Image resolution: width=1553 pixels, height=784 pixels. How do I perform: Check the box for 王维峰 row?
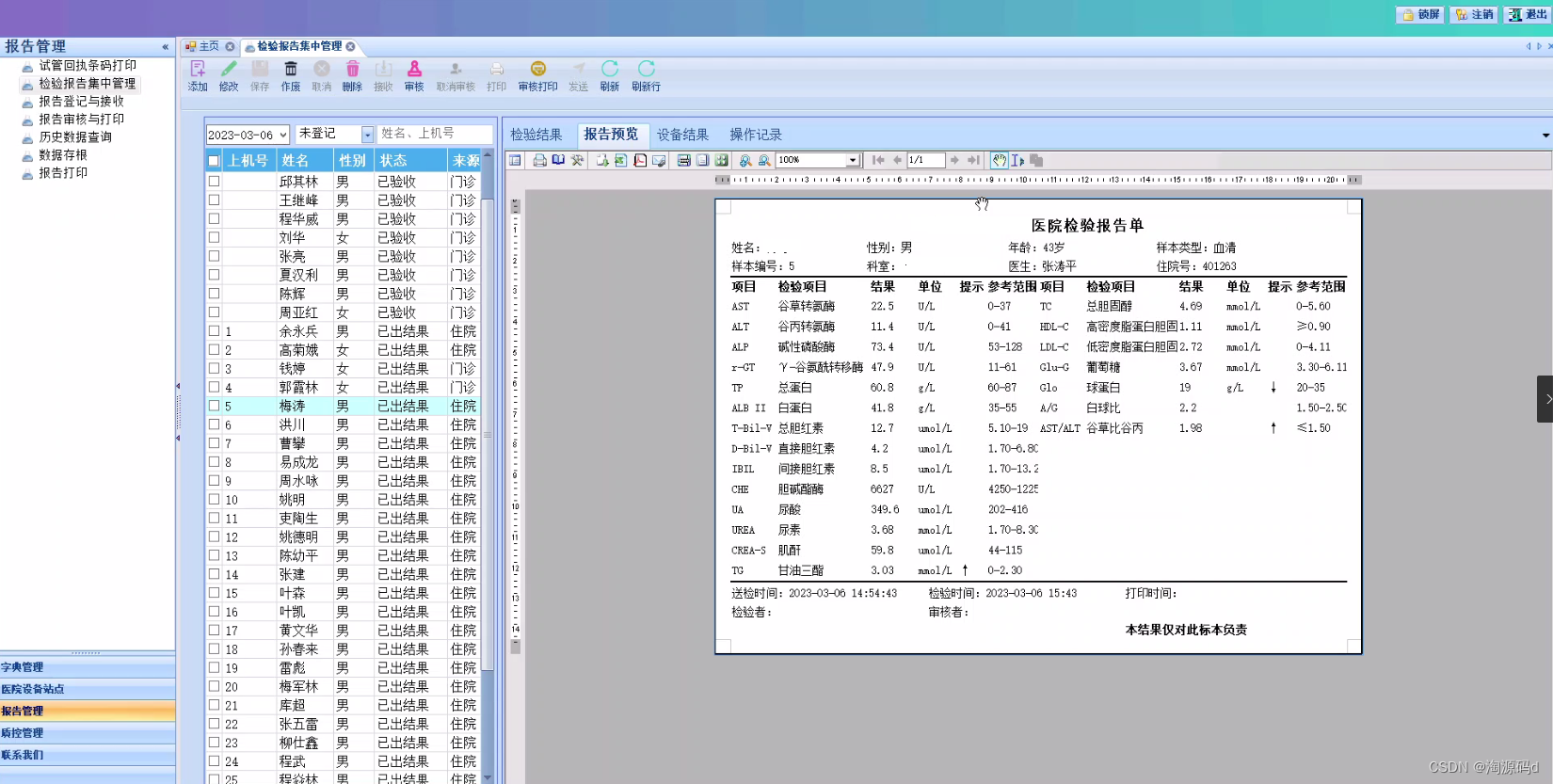click(214, 200)
